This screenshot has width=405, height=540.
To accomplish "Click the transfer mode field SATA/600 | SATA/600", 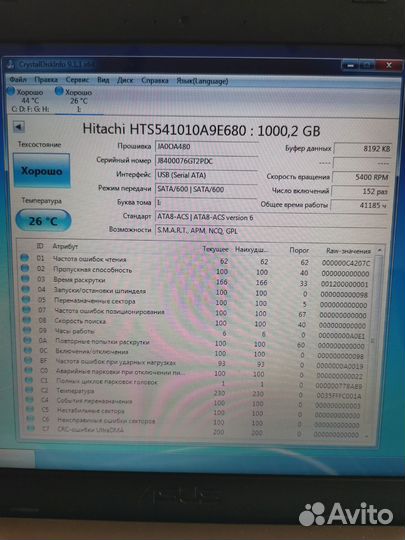I will coord(206,189).
